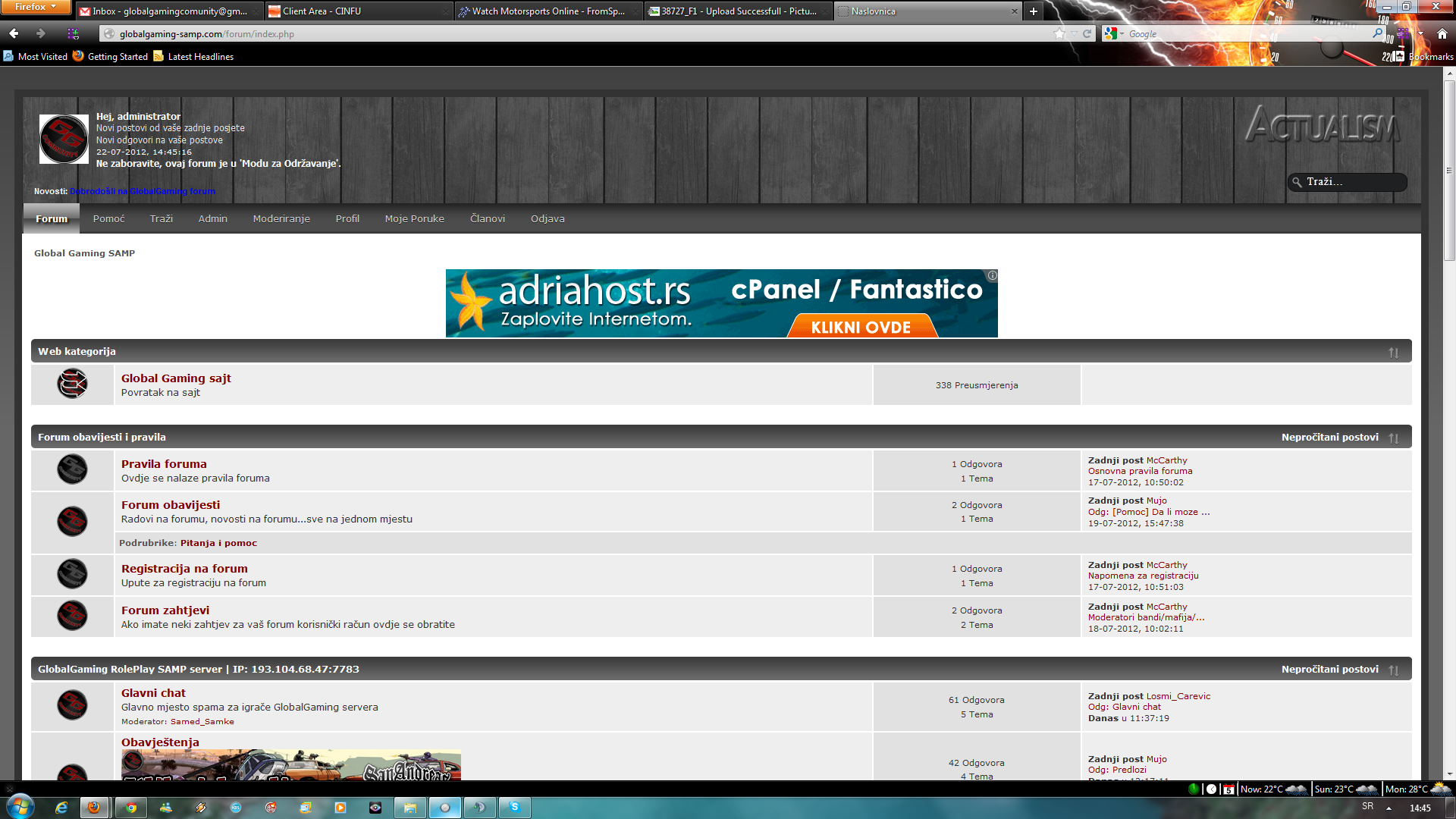The height and width of the screenshot is (819, 1456).
Task: Open the Google search engine dropdown
Action: click(1114, 33)
